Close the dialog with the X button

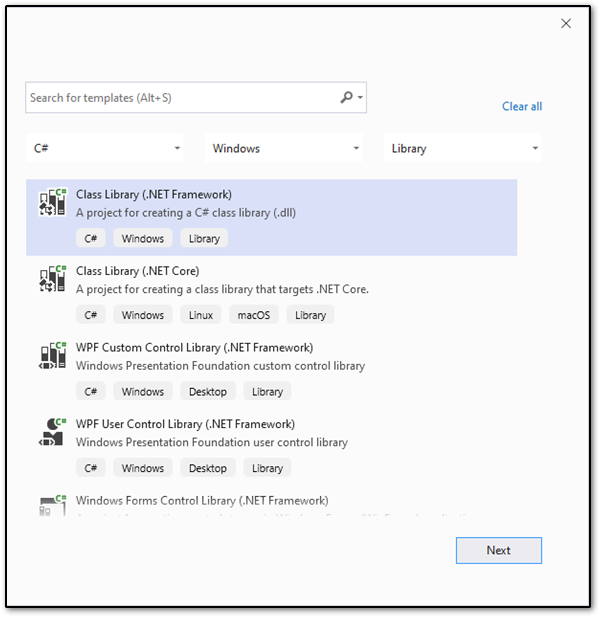(x=566, y=24)
